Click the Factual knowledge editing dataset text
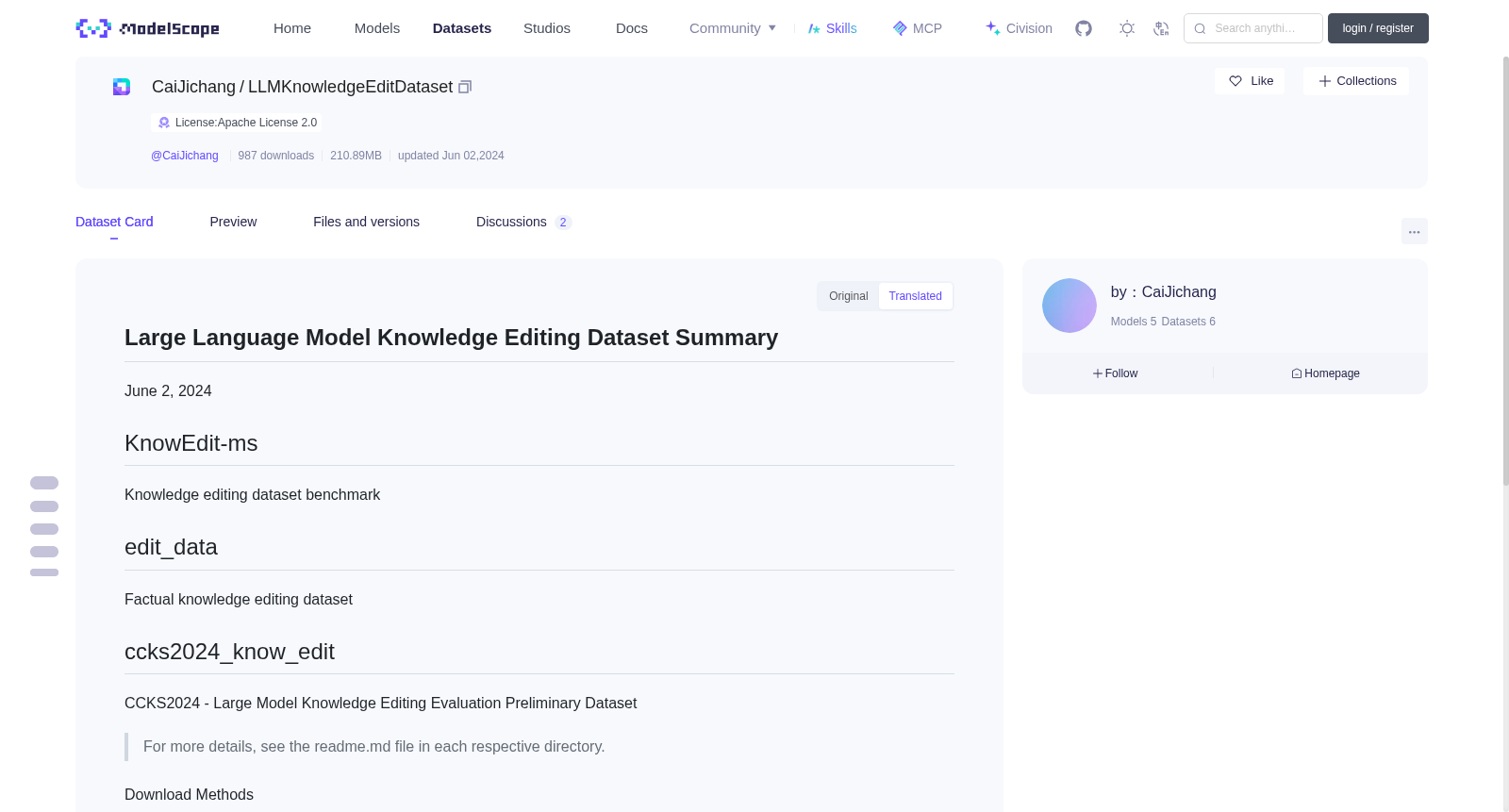This screenshot has height=812, width=1509. (239, 600)
